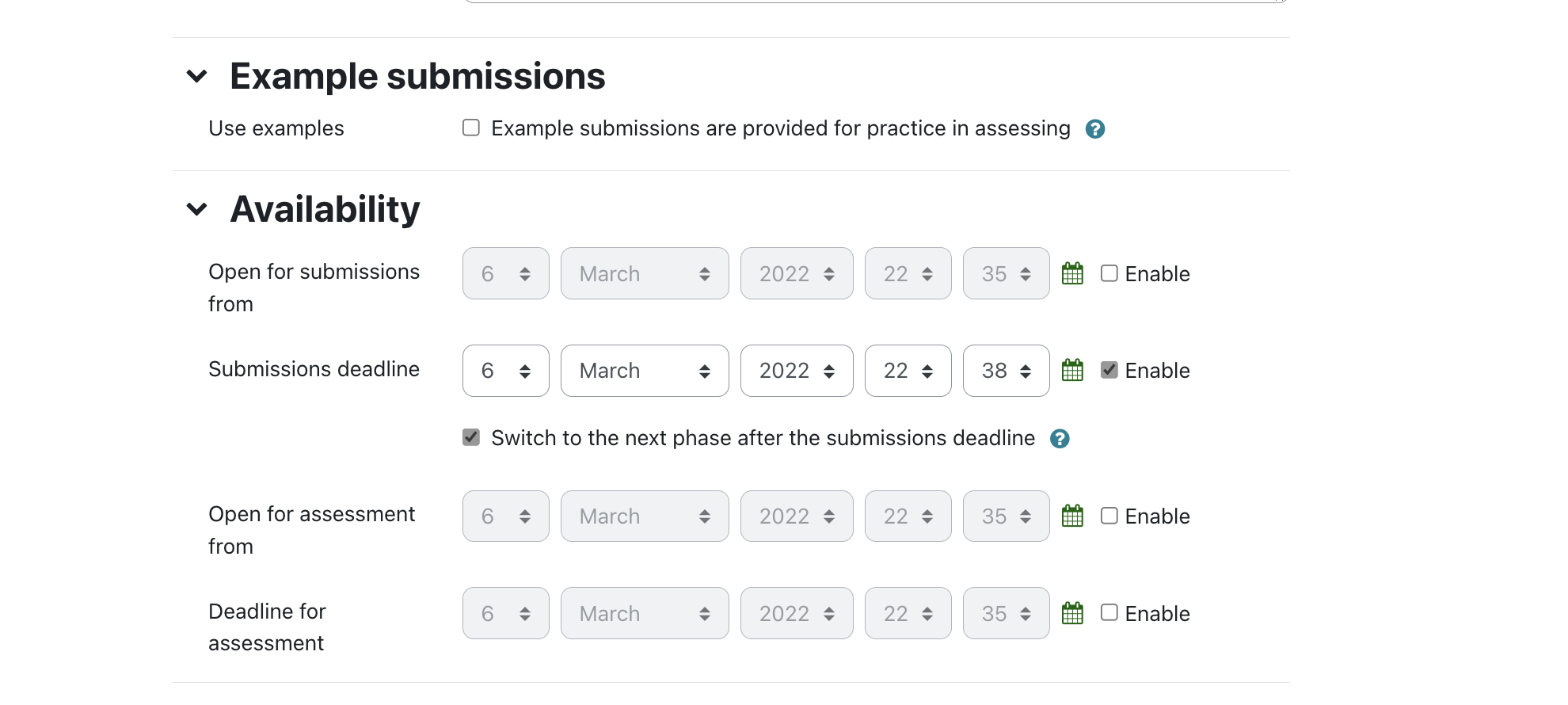Enable the Deadline for assessment date
The height and width of the screenshot is (705, 1568).
pyautogui.click(x=1109, y=612)
